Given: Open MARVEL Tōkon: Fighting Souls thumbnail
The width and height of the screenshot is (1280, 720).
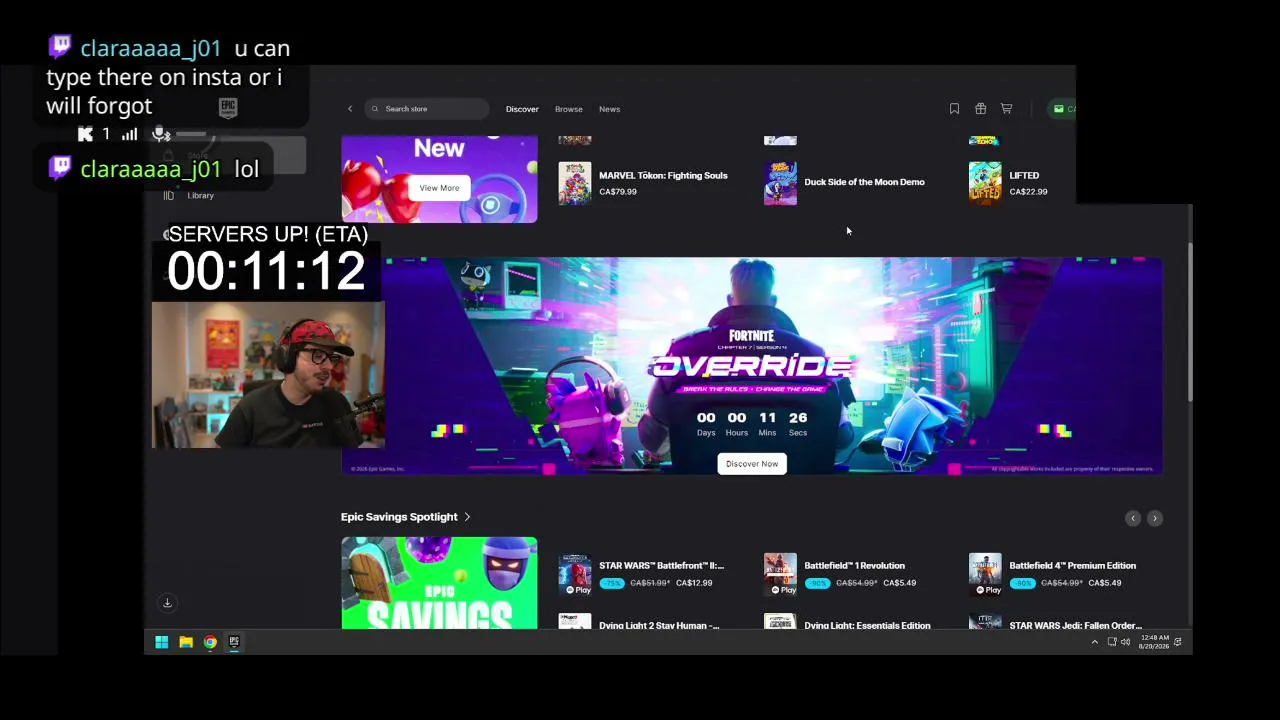Looking at the screenshot, I should pyautogui.click(x=574, y=183).
